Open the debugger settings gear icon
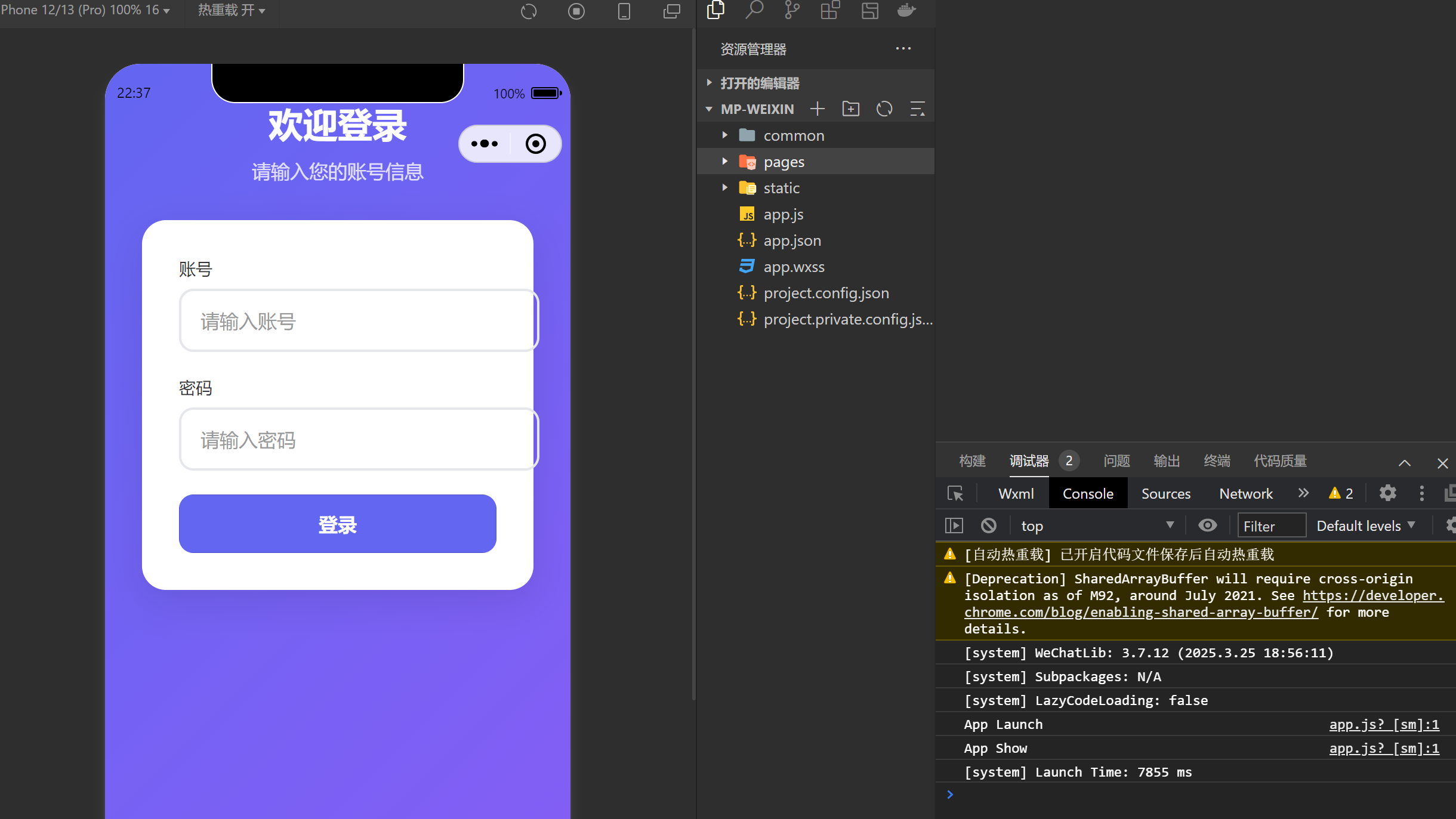 [1387, 493]
